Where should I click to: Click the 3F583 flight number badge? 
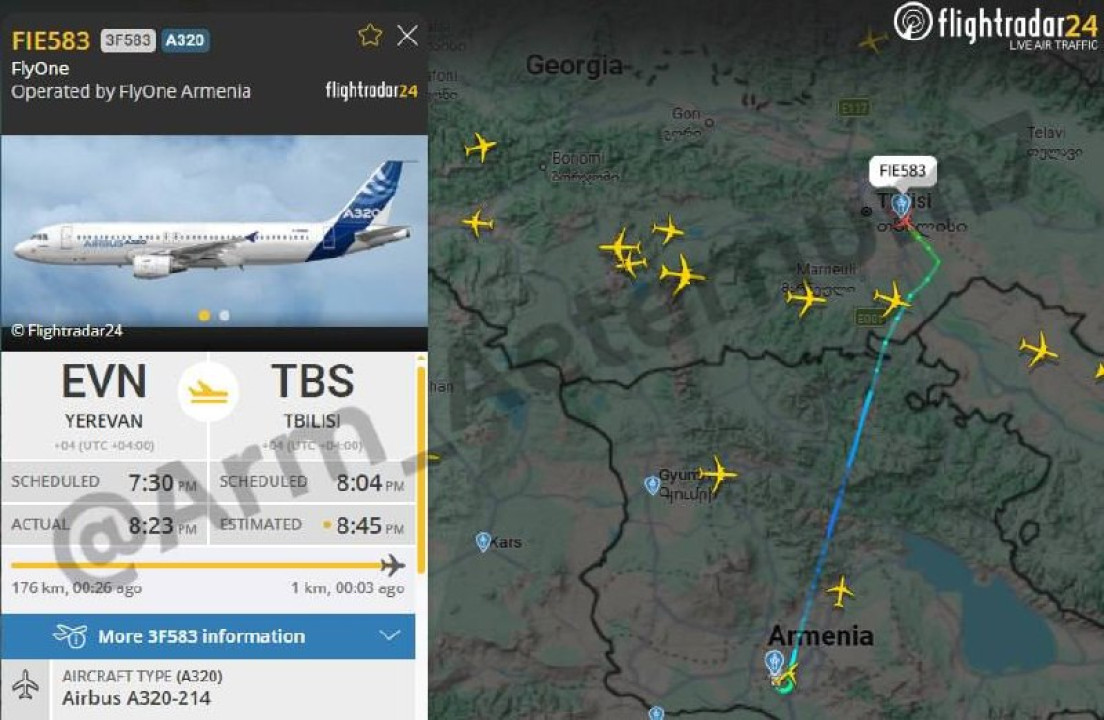127,40
